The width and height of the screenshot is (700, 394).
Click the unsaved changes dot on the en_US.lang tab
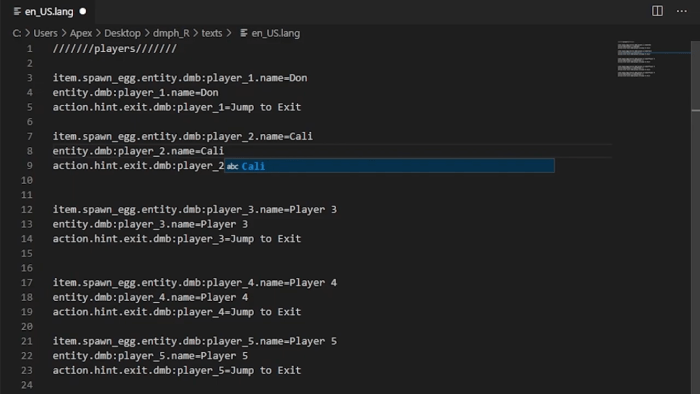coord(83,12)
